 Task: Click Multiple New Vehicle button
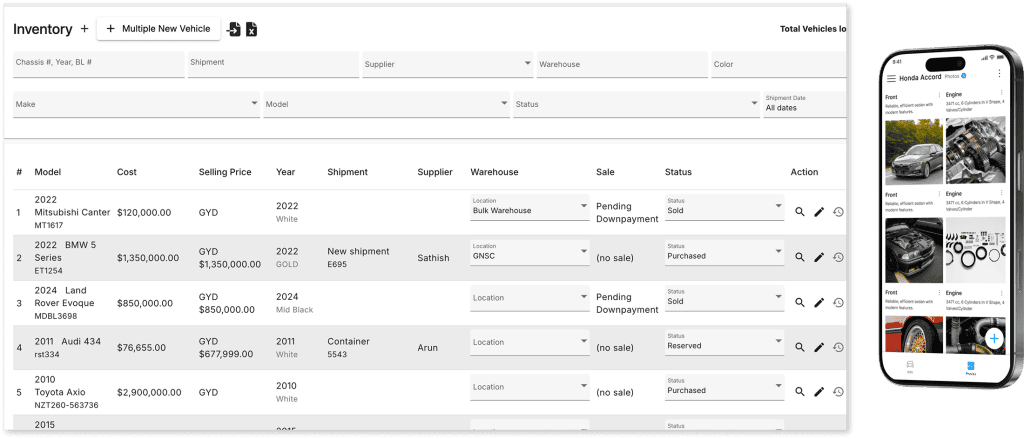click(x=159, y=29)
